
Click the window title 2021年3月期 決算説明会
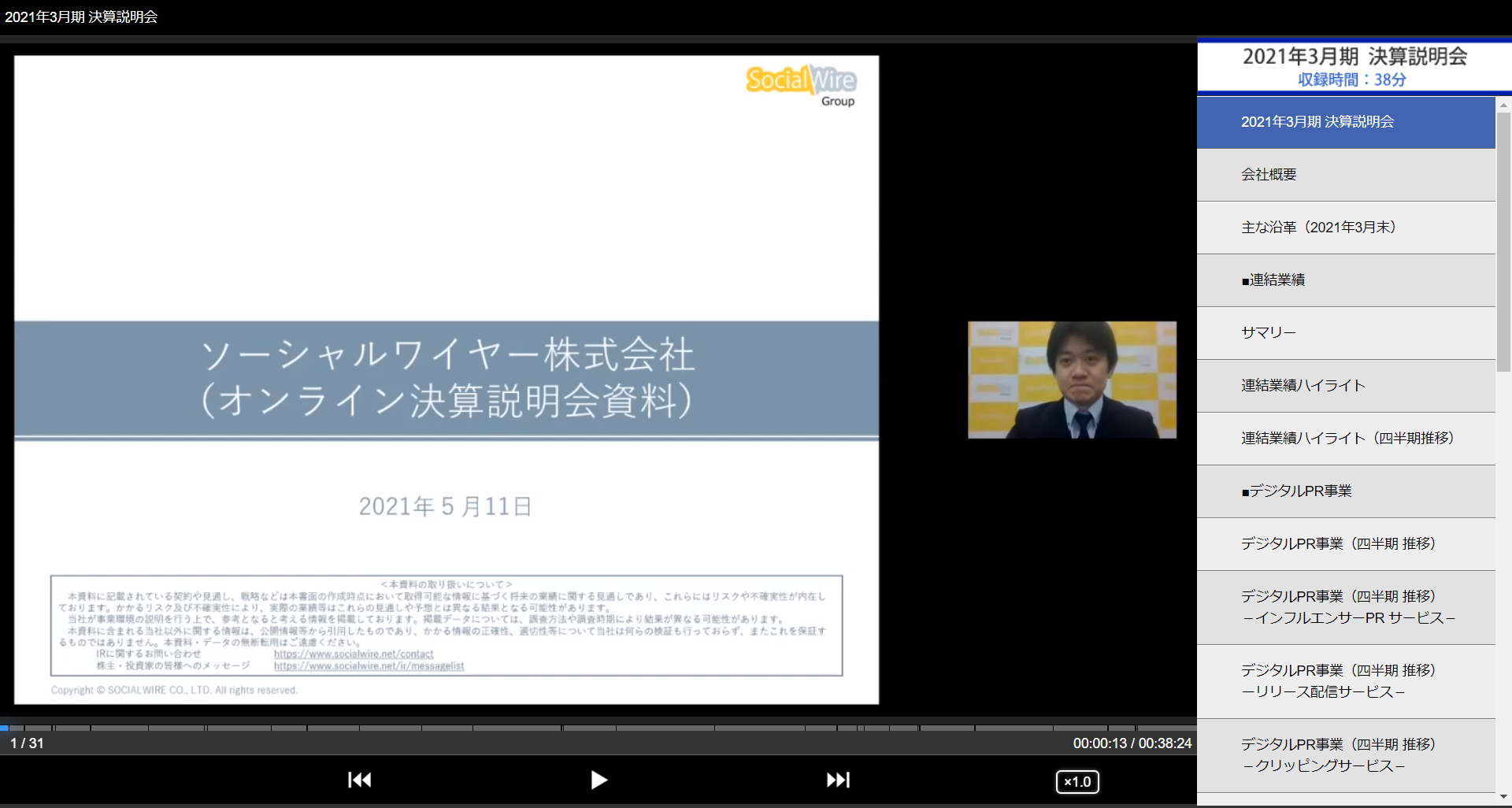click(81, 17)
